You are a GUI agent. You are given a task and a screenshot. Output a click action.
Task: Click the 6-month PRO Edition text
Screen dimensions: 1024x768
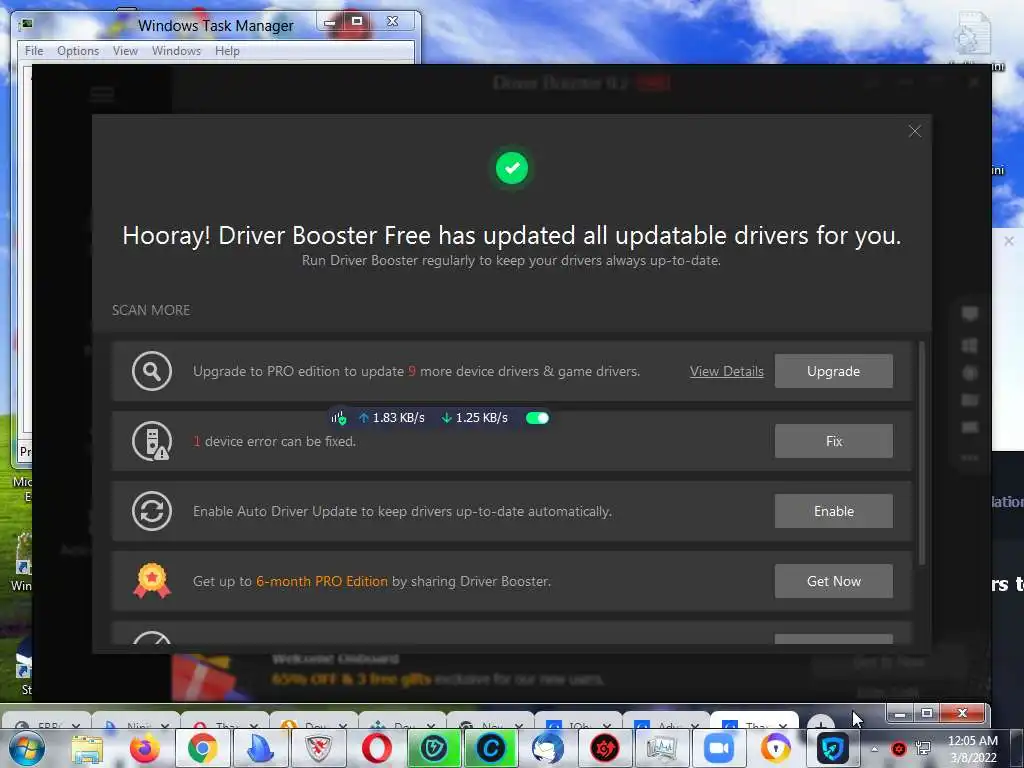click(x=322, y=581)
